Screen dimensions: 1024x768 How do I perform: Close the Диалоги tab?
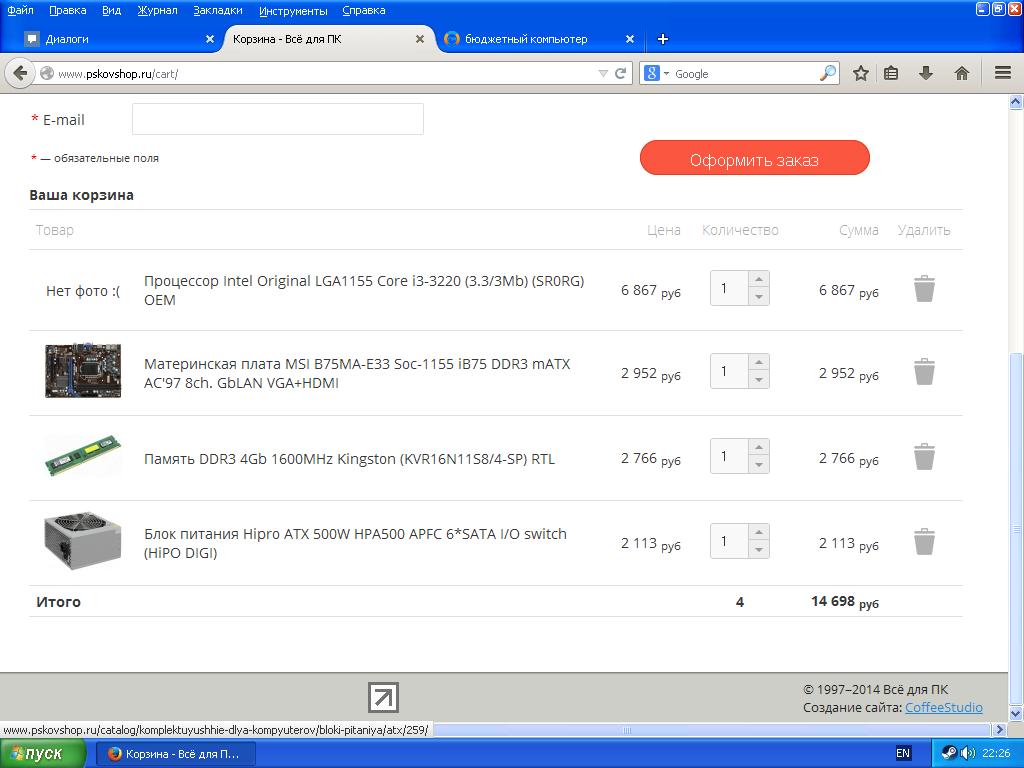point(210,39)
